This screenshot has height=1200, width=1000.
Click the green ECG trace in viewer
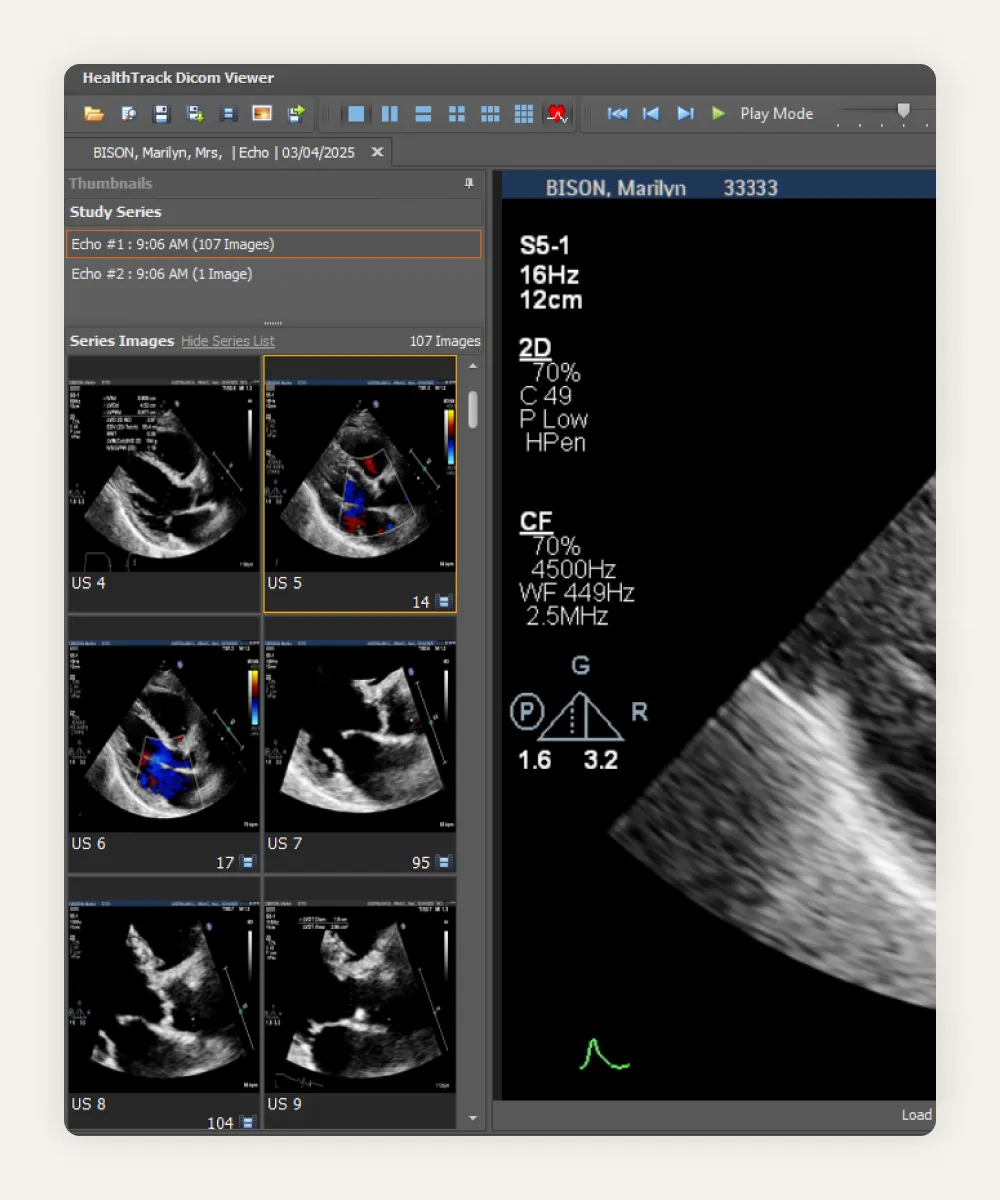tap(605, 1054)
